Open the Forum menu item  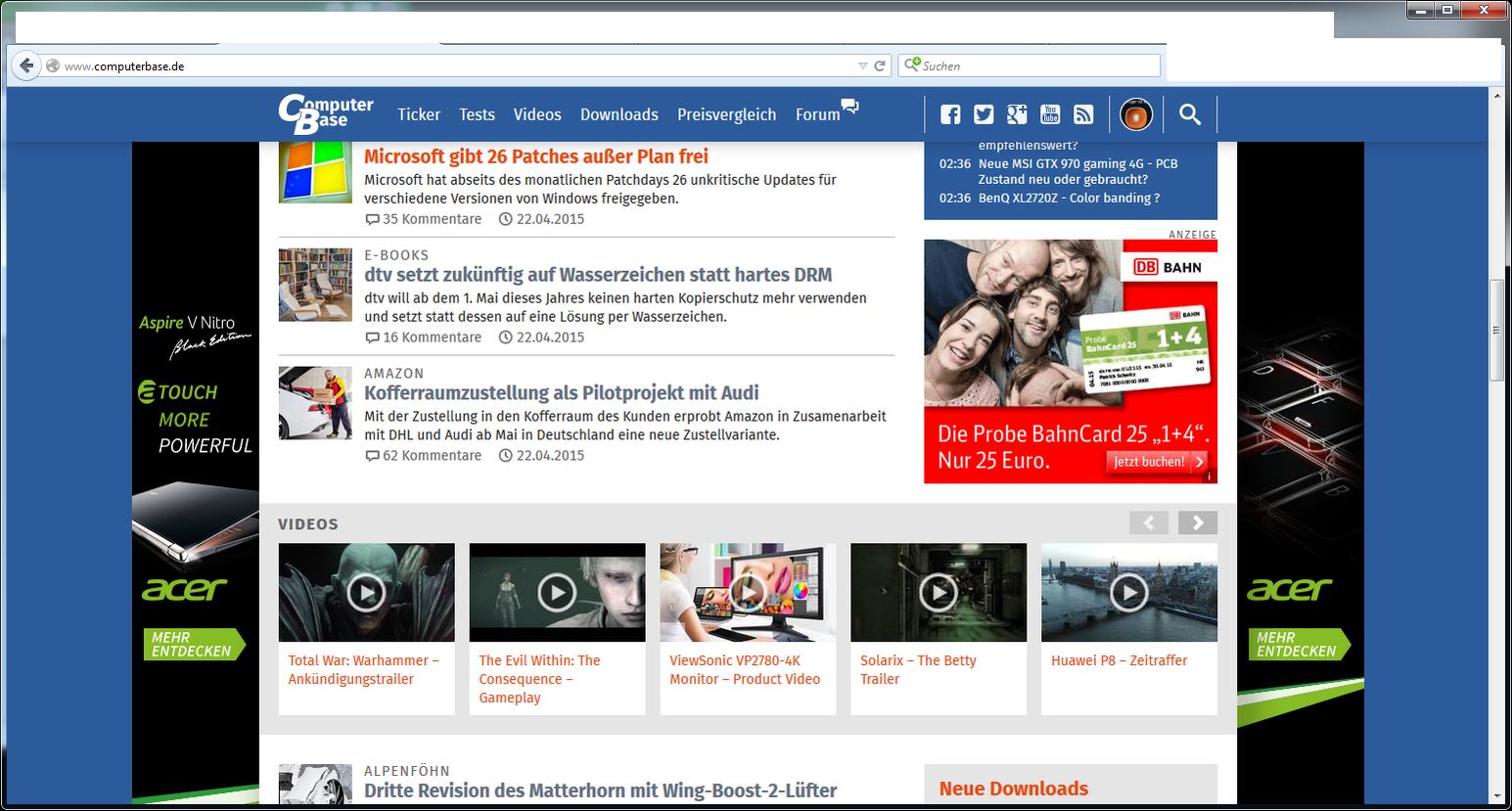coord(817,114)
